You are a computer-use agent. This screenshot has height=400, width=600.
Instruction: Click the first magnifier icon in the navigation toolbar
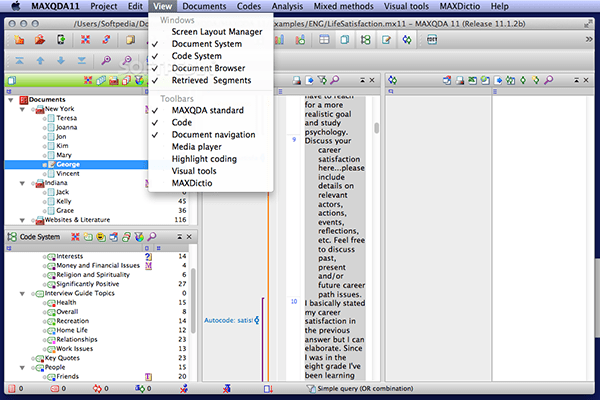click(x=106, y=61)
